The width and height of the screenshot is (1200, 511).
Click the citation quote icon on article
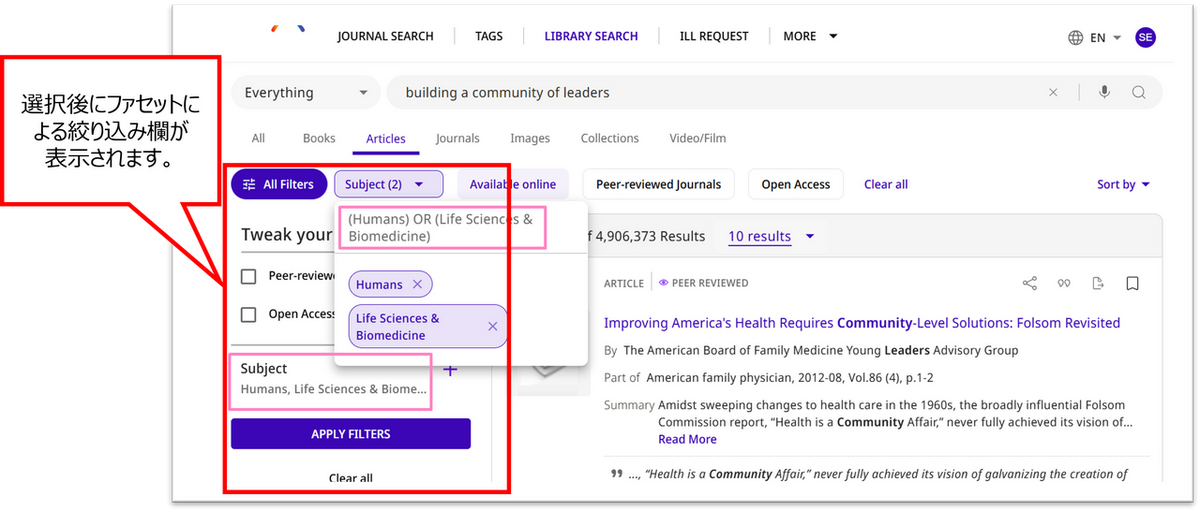pyautogui.click(x=1064, y=284)
